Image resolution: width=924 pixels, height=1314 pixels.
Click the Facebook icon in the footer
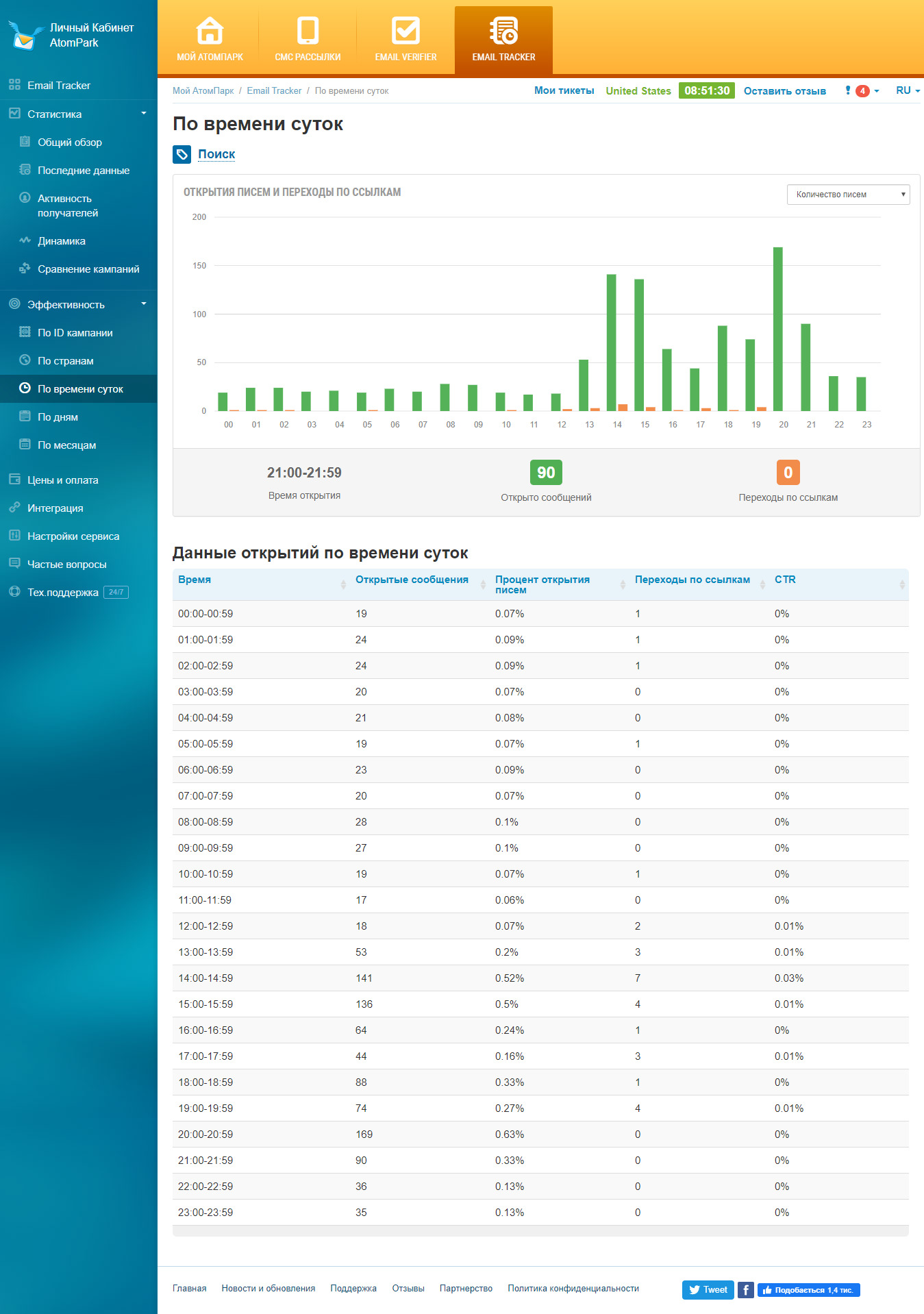[746, 1290]
